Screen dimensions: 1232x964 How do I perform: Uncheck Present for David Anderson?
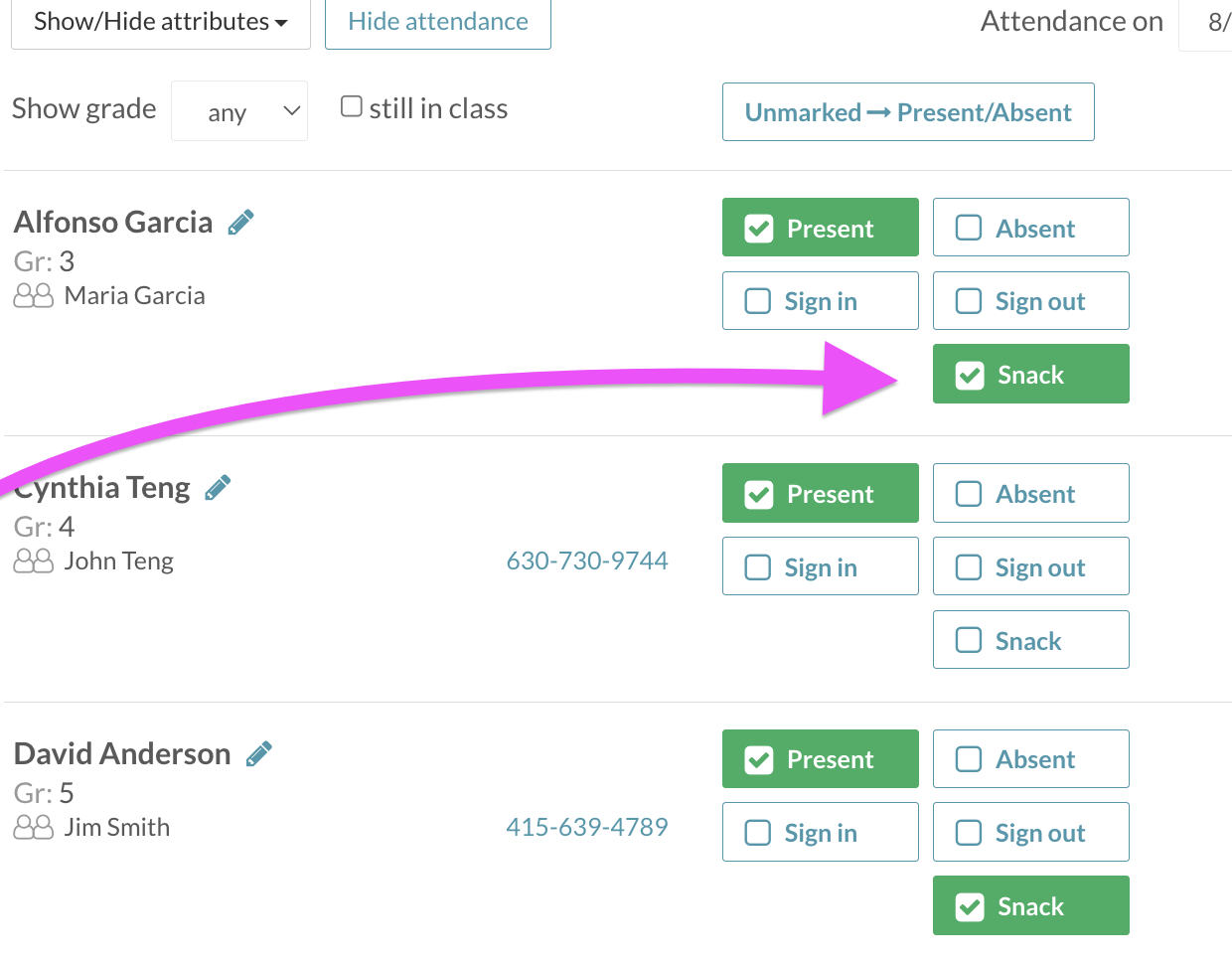(x=820, y=759)
